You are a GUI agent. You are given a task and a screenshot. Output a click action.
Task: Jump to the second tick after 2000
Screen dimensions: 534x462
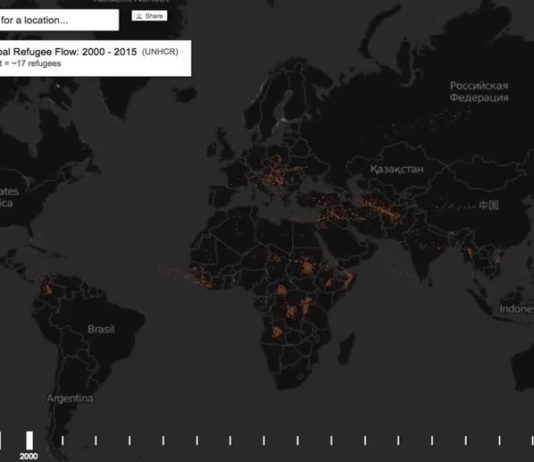point(96,441)
